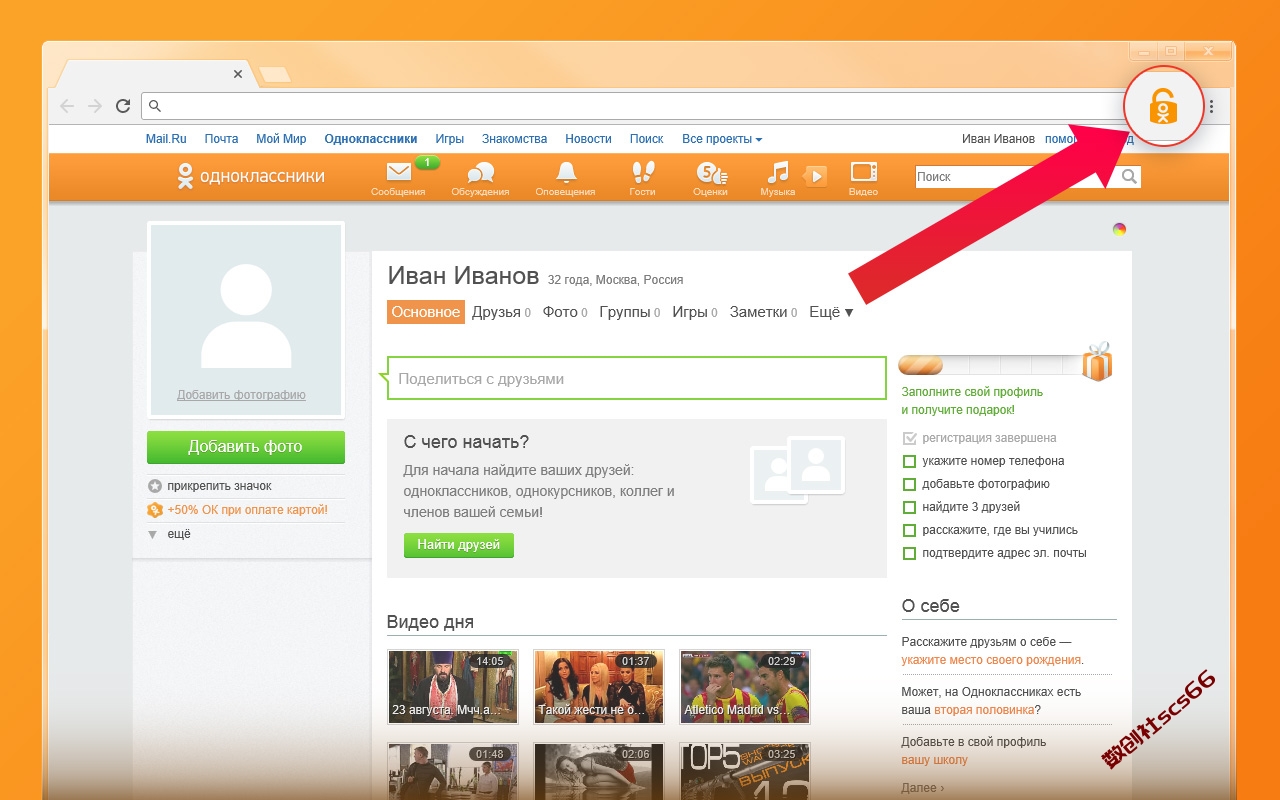
Task: Check найдите 3 друзей
Action: [909, 507]
